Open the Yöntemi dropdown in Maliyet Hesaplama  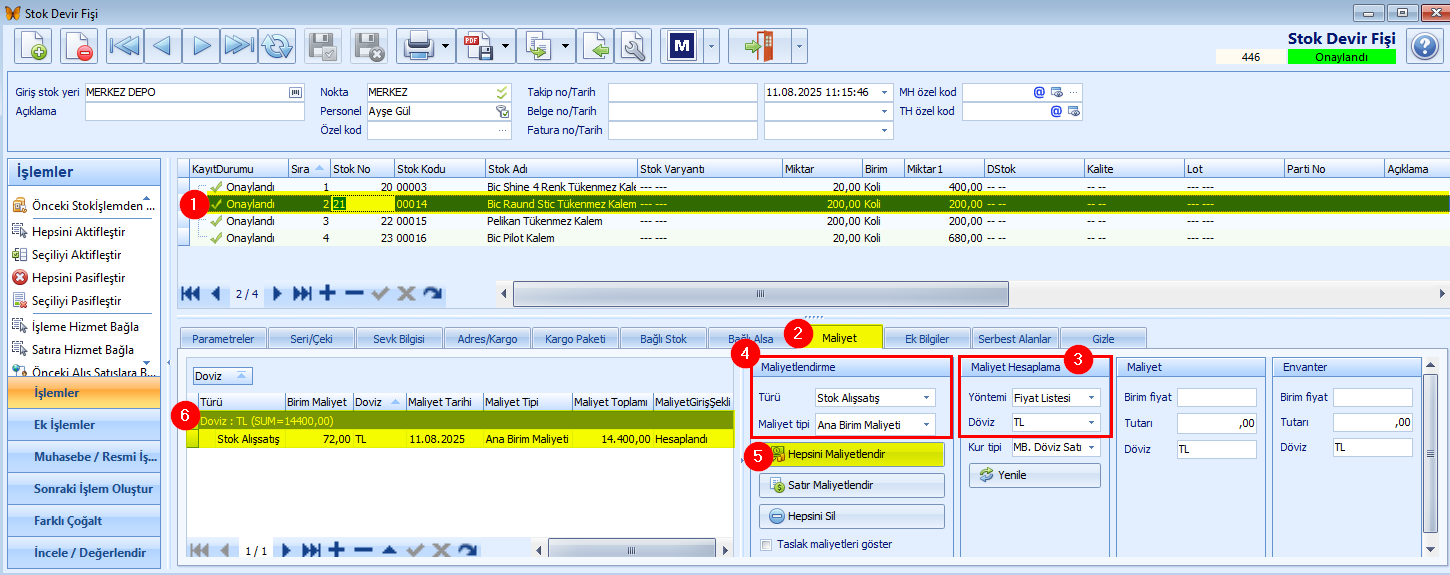[x=1092, y=398]
